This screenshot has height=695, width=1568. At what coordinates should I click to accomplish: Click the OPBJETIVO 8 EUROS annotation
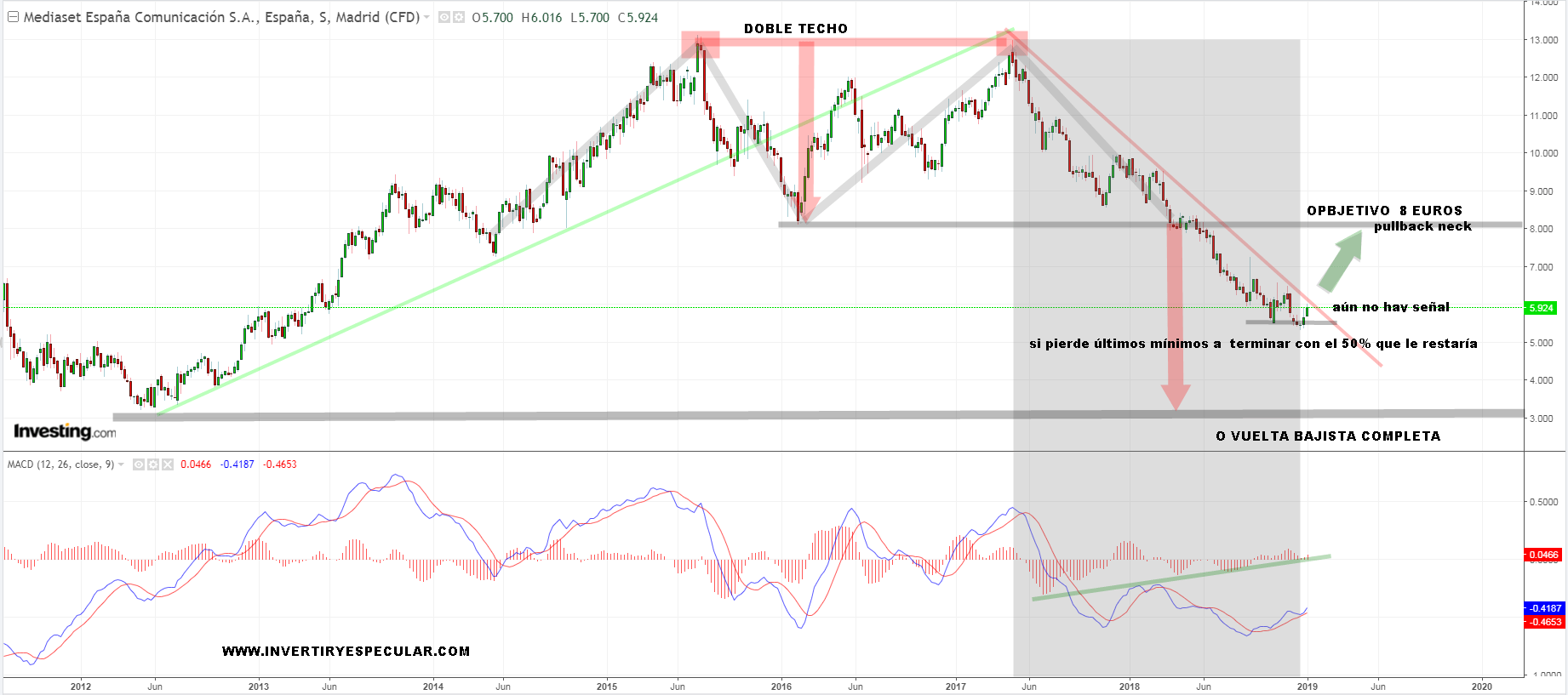1384,211
